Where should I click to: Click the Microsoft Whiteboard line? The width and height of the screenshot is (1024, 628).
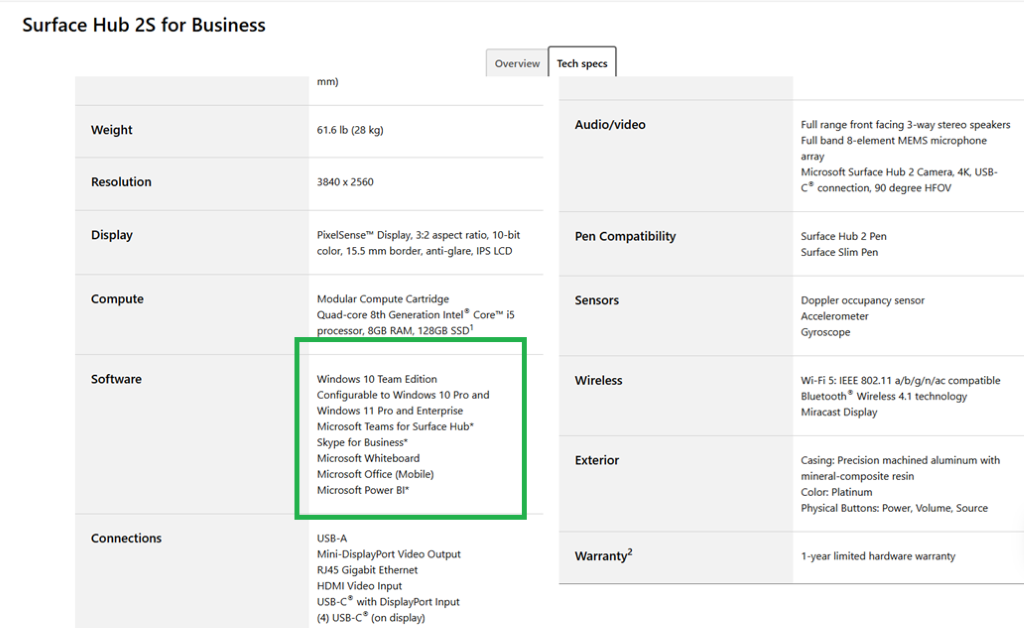click(x=368, y=458)
